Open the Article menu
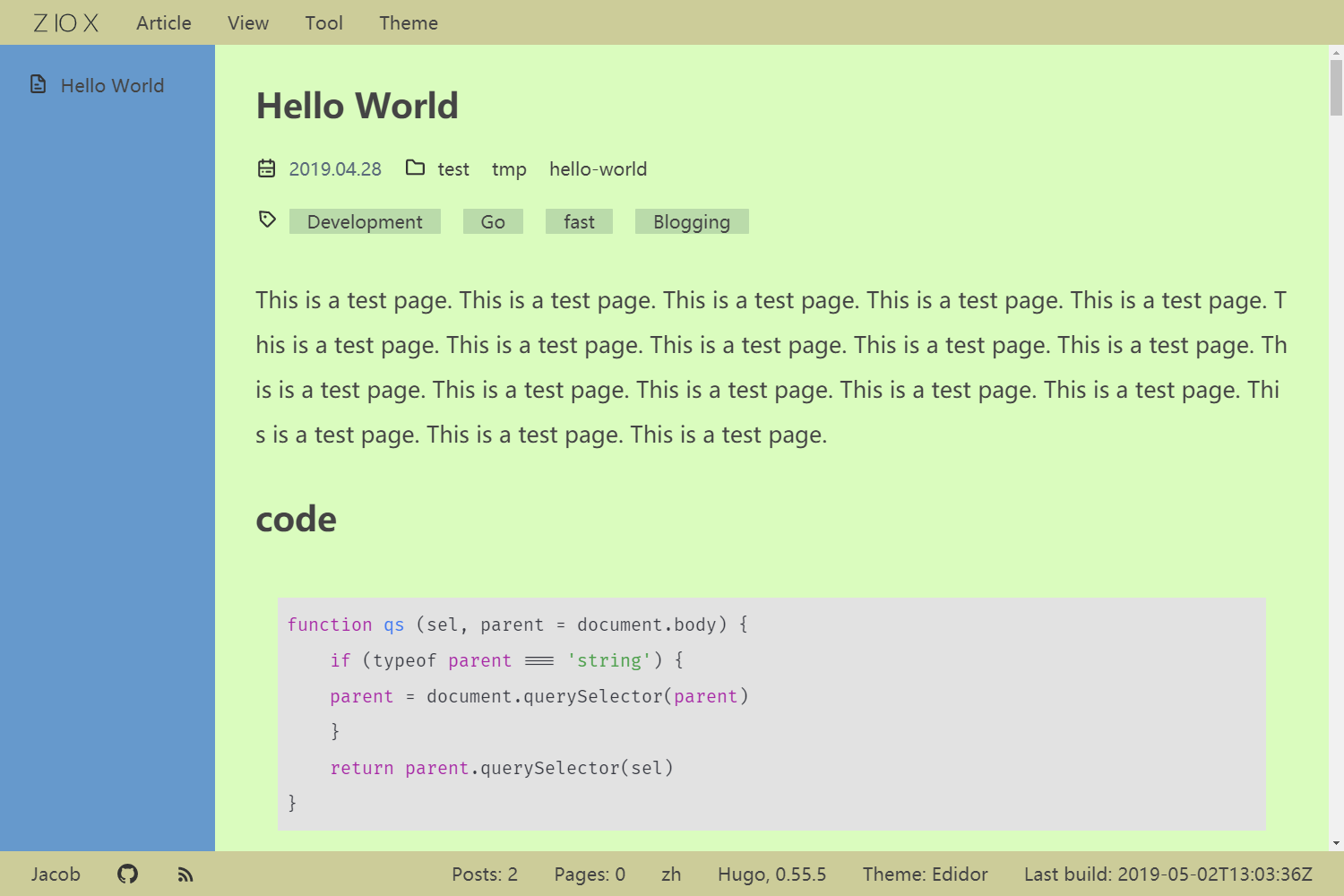 164,23
